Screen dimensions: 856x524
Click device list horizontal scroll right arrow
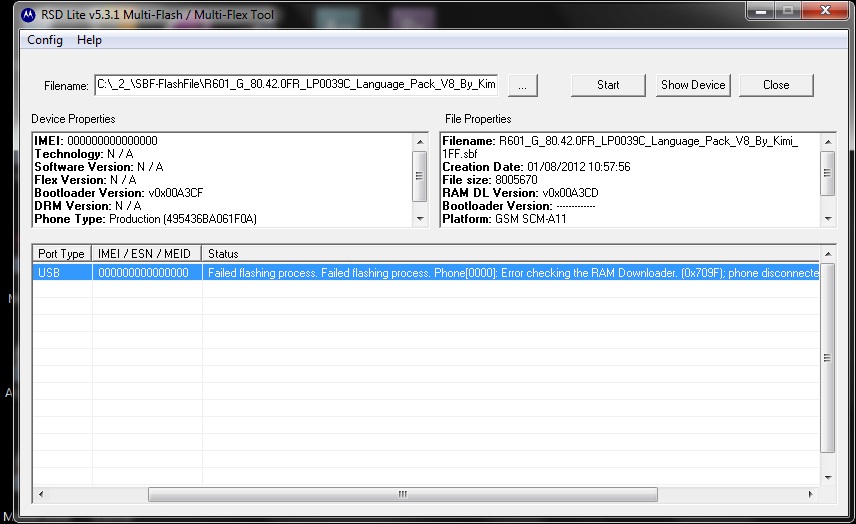point(811,494)
